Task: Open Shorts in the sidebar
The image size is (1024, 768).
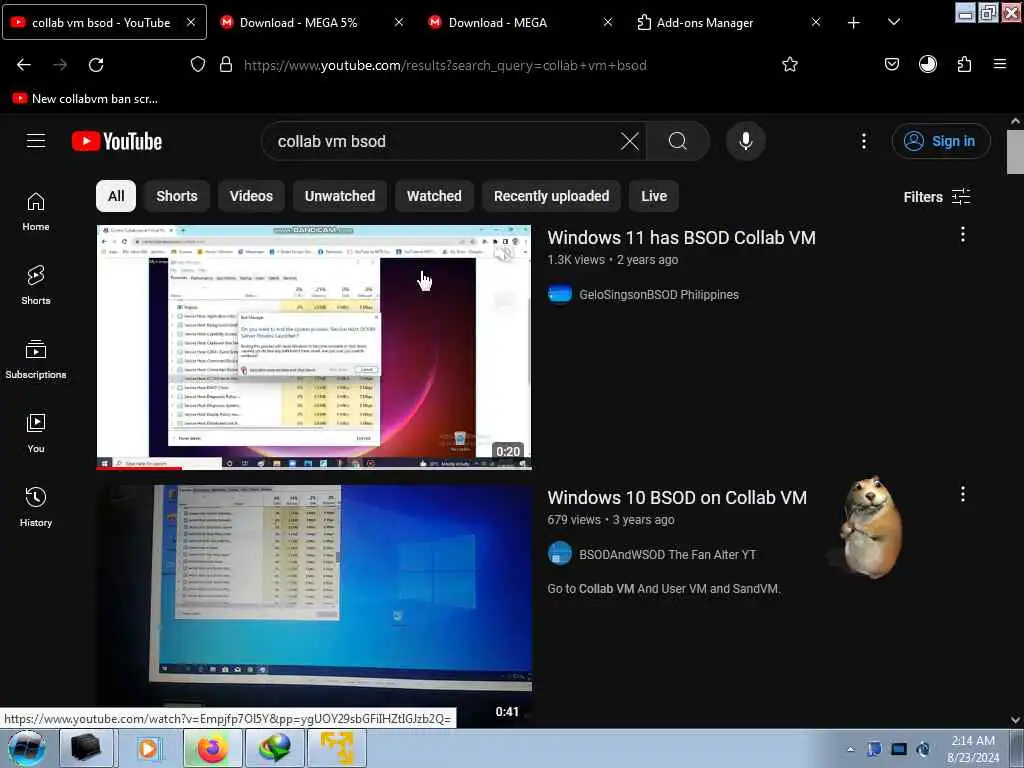Action: tap(36, 285)
